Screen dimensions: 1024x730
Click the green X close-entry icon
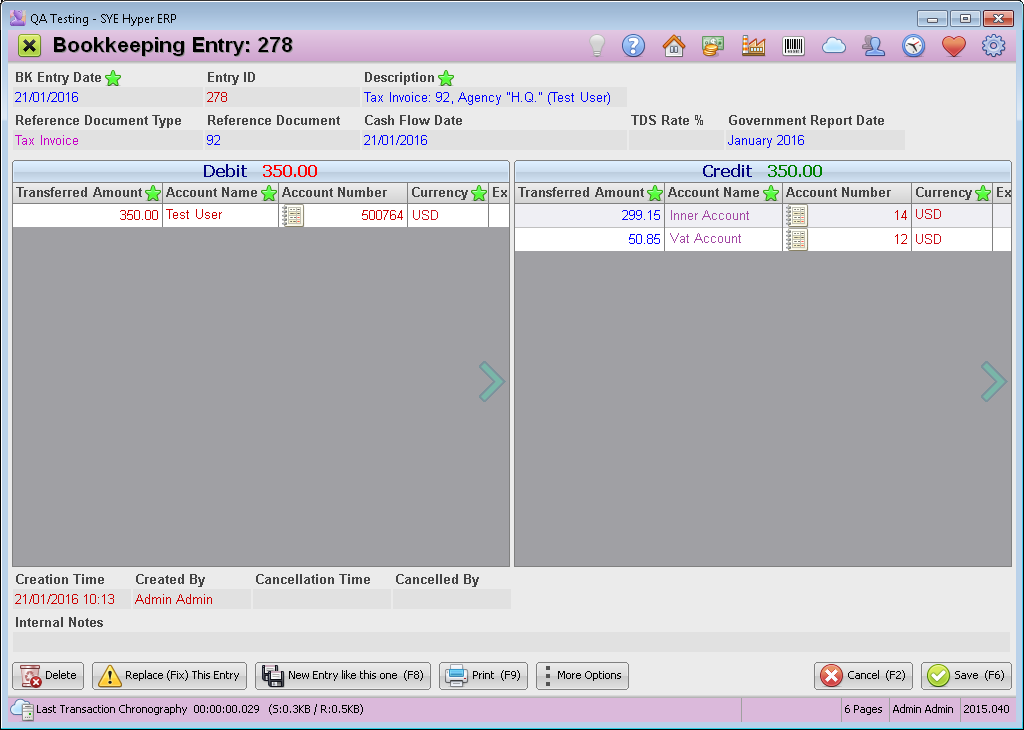[x=29, y=46]
